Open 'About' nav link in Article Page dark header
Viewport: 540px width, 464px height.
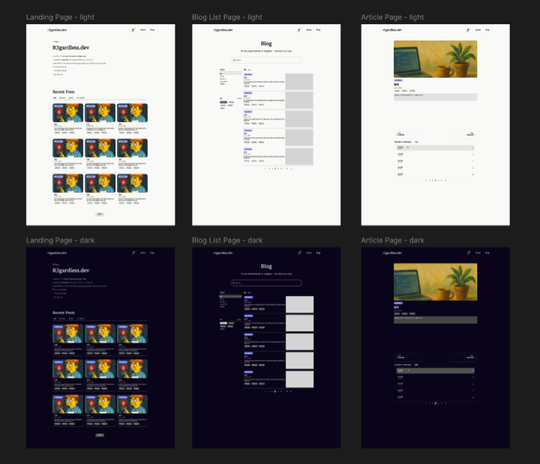tap(478, 253)
